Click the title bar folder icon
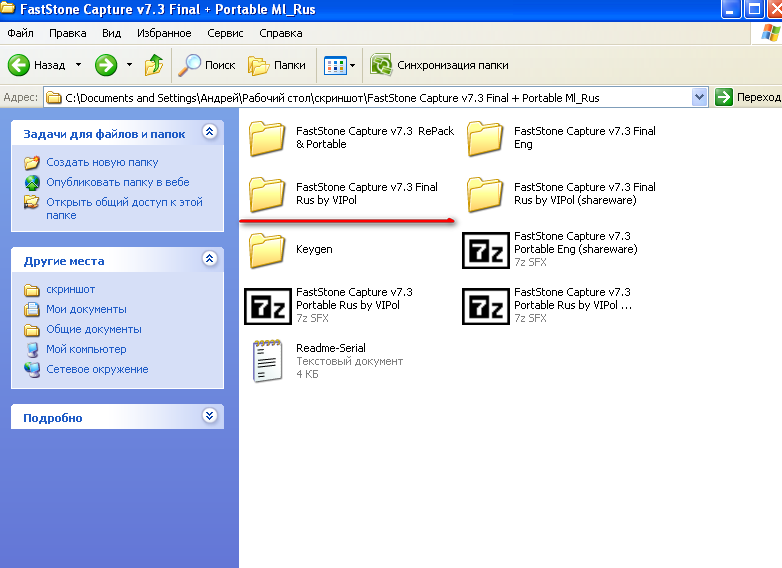The image size is (782, 568). pos(7,8)
